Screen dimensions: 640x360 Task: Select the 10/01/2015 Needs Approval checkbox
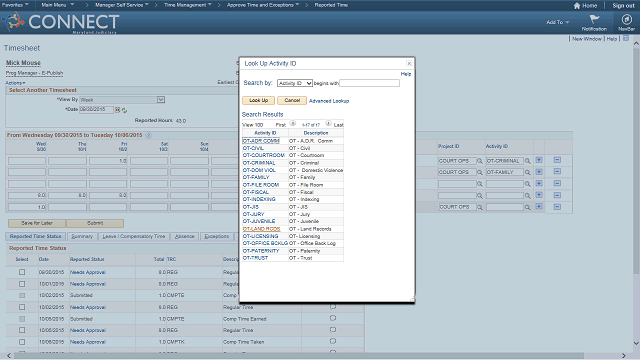click(22, 284)
